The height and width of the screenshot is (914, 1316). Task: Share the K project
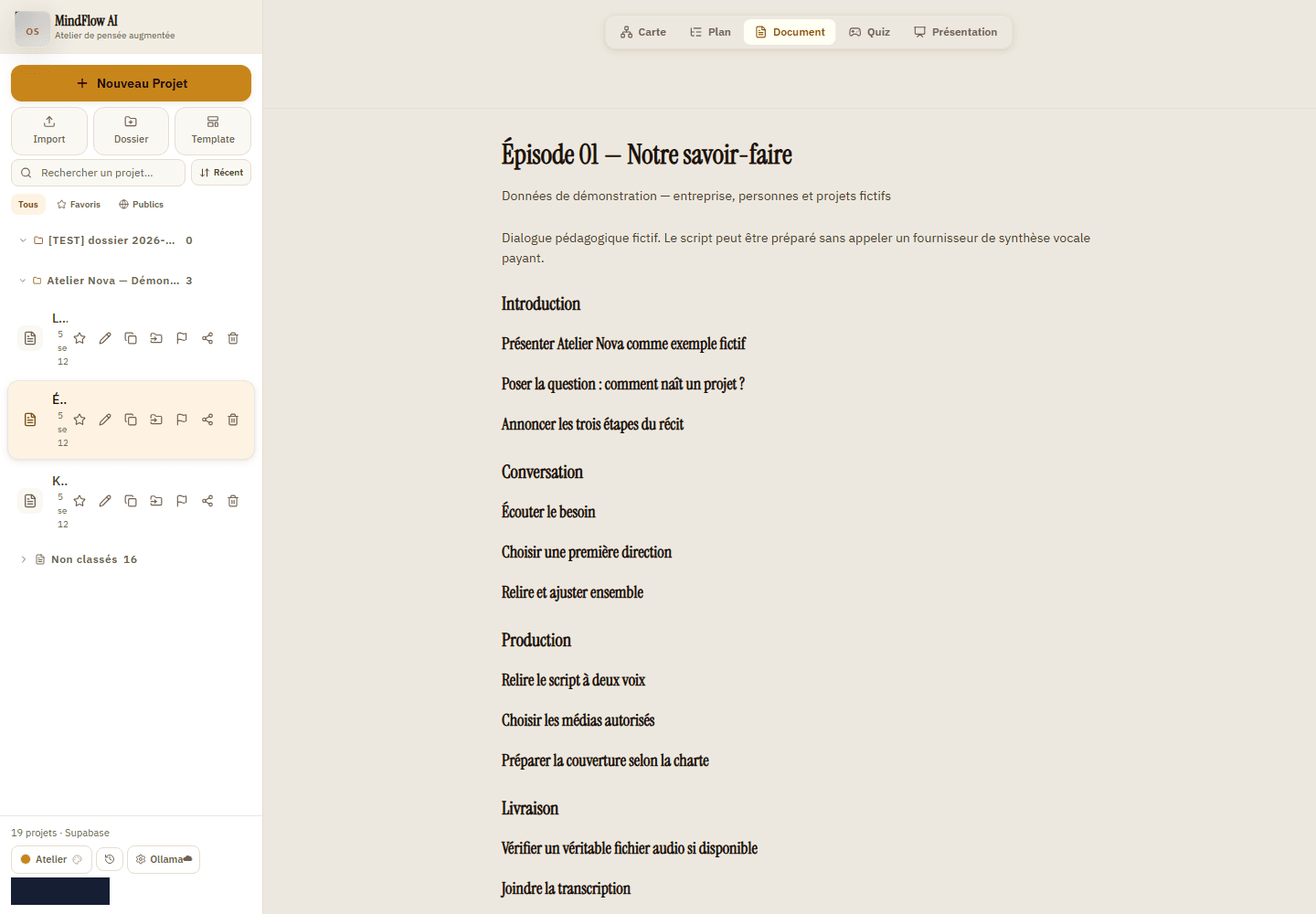pos(207,501)
